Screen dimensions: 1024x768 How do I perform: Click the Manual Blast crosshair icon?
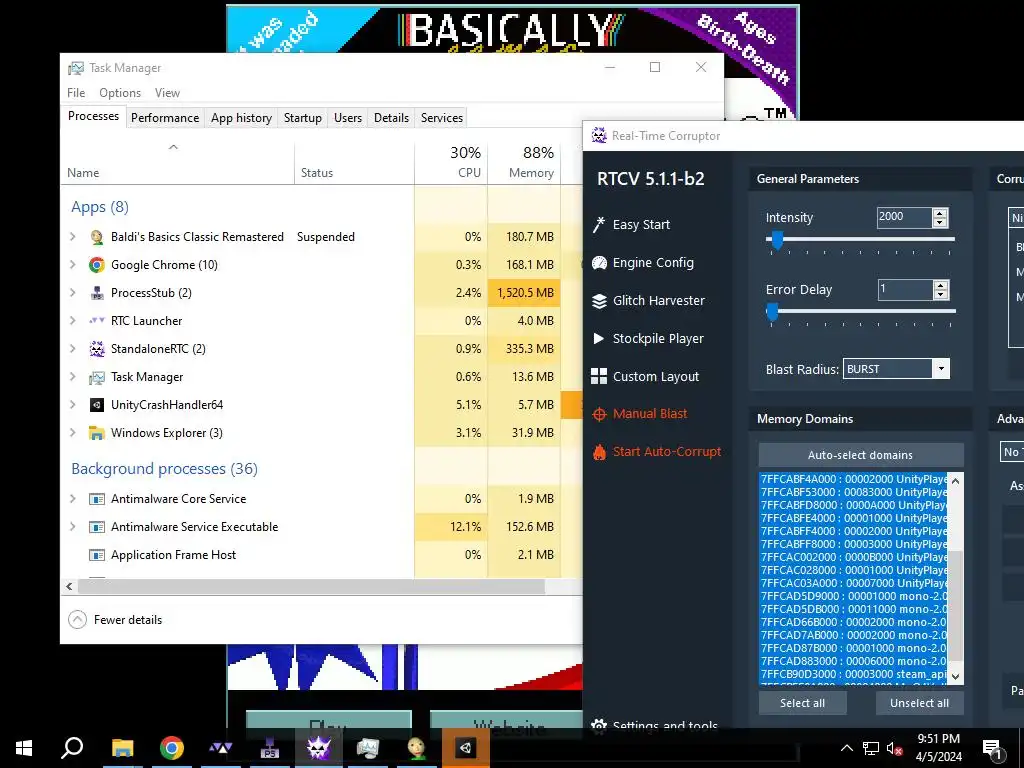tap(599, 414)
